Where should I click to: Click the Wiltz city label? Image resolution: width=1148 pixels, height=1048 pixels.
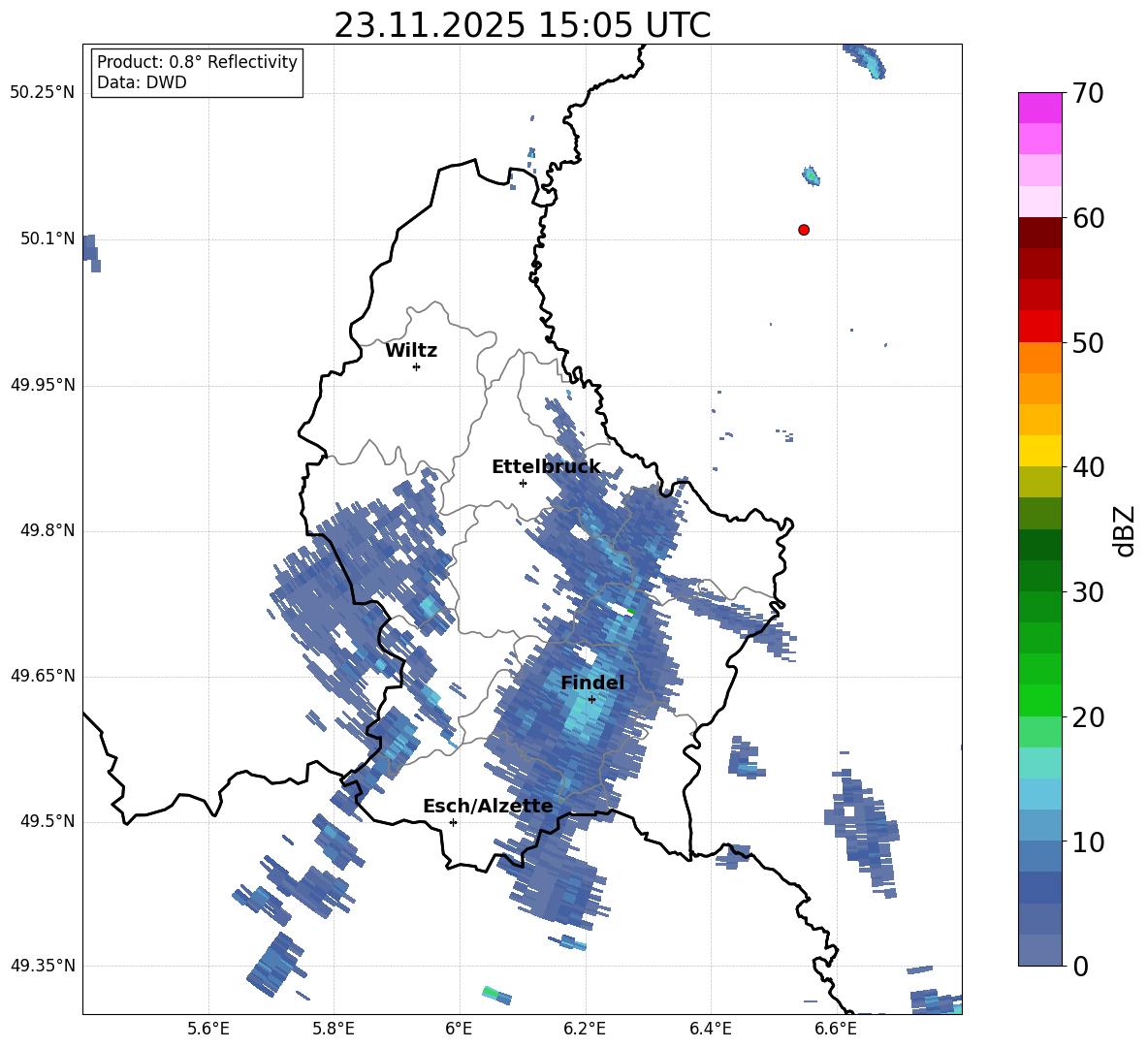(x=411, y=351)
